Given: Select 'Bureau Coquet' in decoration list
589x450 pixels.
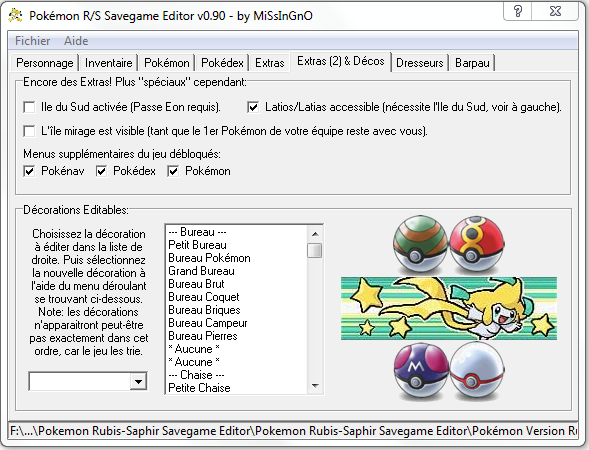Looking at the screenshot, I should pos(236,297).
